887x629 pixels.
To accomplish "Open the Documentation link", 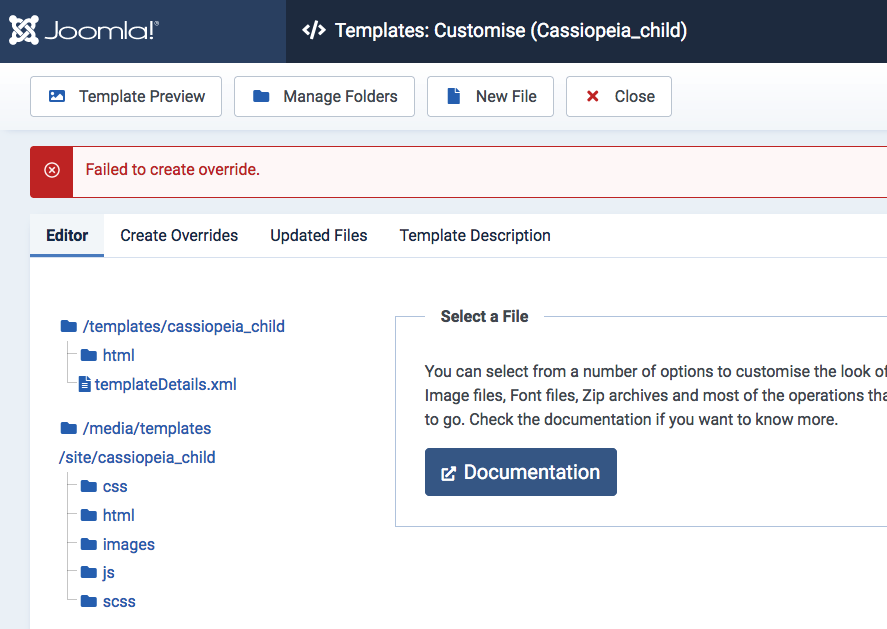I will tap(520, 472).
